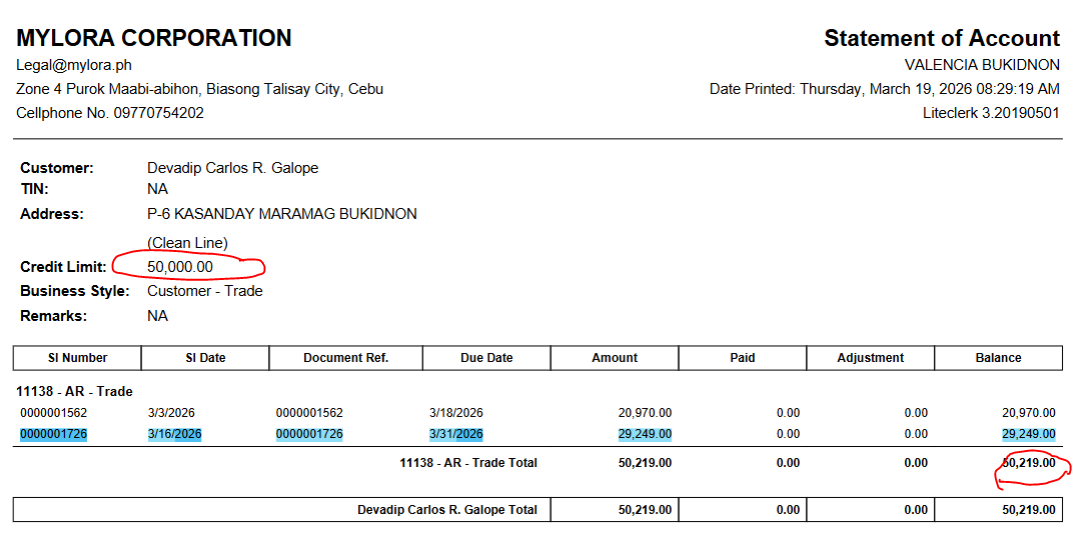Click the Adjustment column header

click(x=870, y=358)
